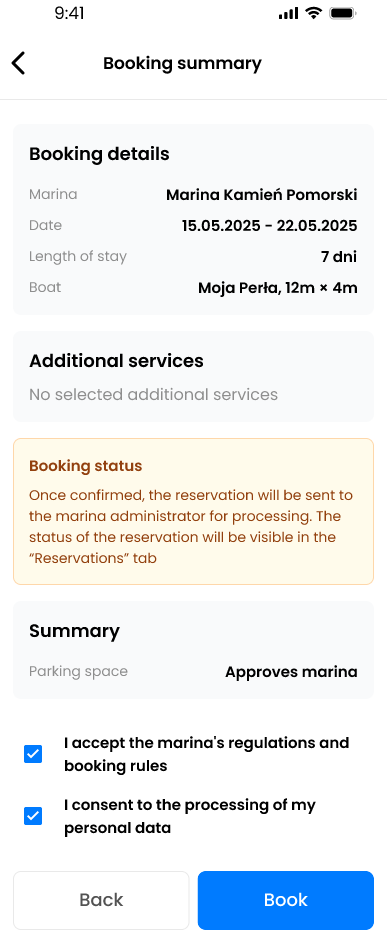The height and width of the screenshot is (946, 387).
Task: Tap the battery icon in the status bar
Action: tap(343, 13)
